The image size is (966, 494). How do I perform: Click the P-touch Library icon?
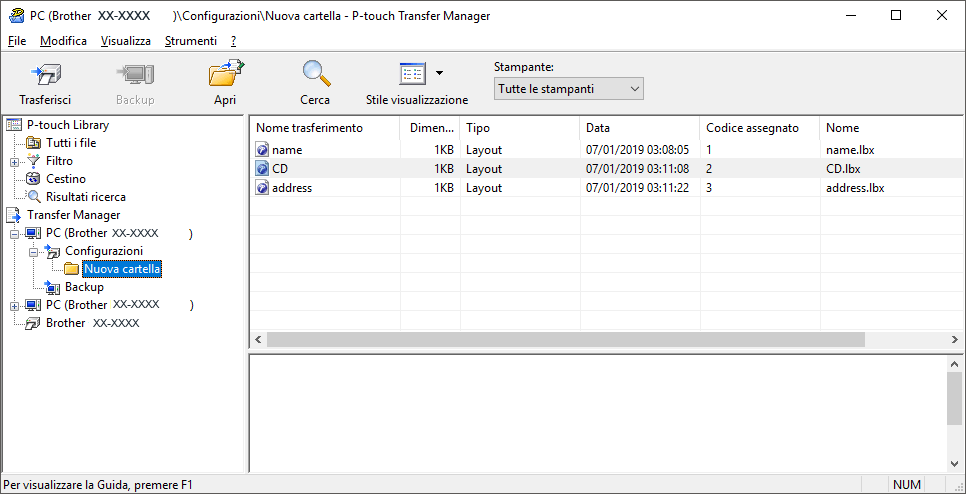[x=13, y=125]
